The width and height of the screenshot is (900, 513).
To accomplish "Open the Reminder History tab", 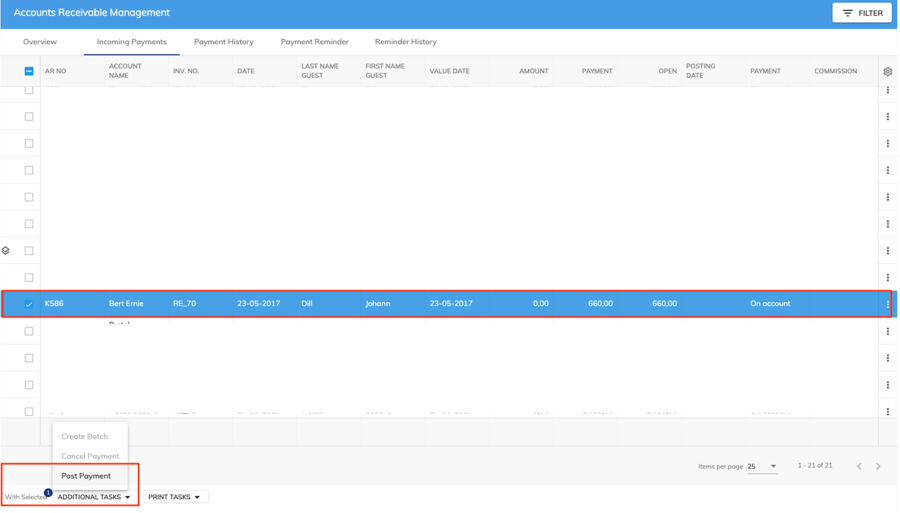I will pos(405,42).
